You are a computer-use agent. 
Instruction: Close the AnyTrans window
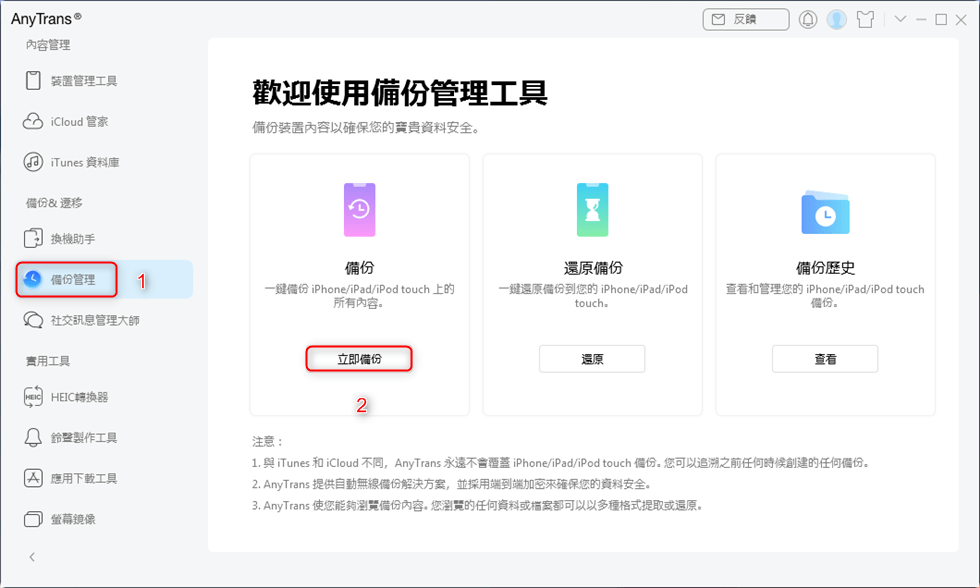pyautogui.click(x=961, y=19)
